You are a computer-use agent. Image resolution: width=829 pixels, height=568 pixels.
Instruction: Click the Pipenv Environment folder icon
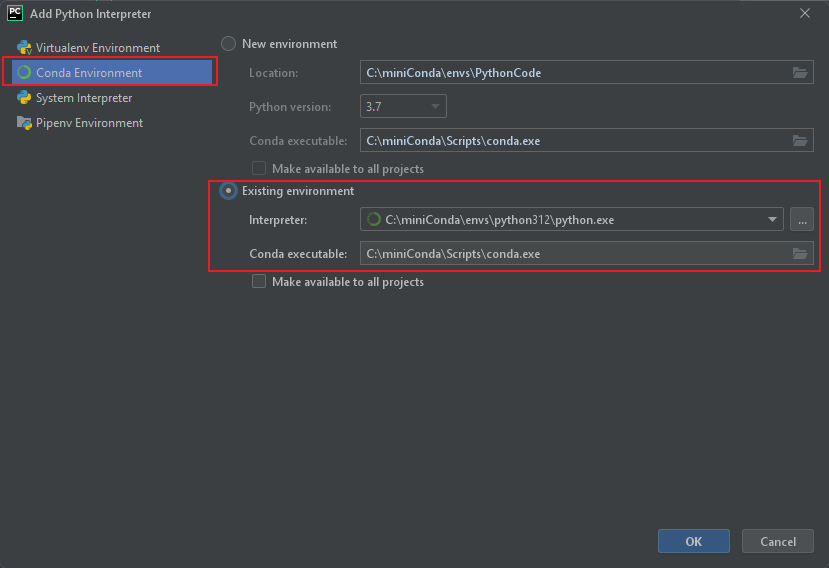pyautogui.click(x=24, y=123)
